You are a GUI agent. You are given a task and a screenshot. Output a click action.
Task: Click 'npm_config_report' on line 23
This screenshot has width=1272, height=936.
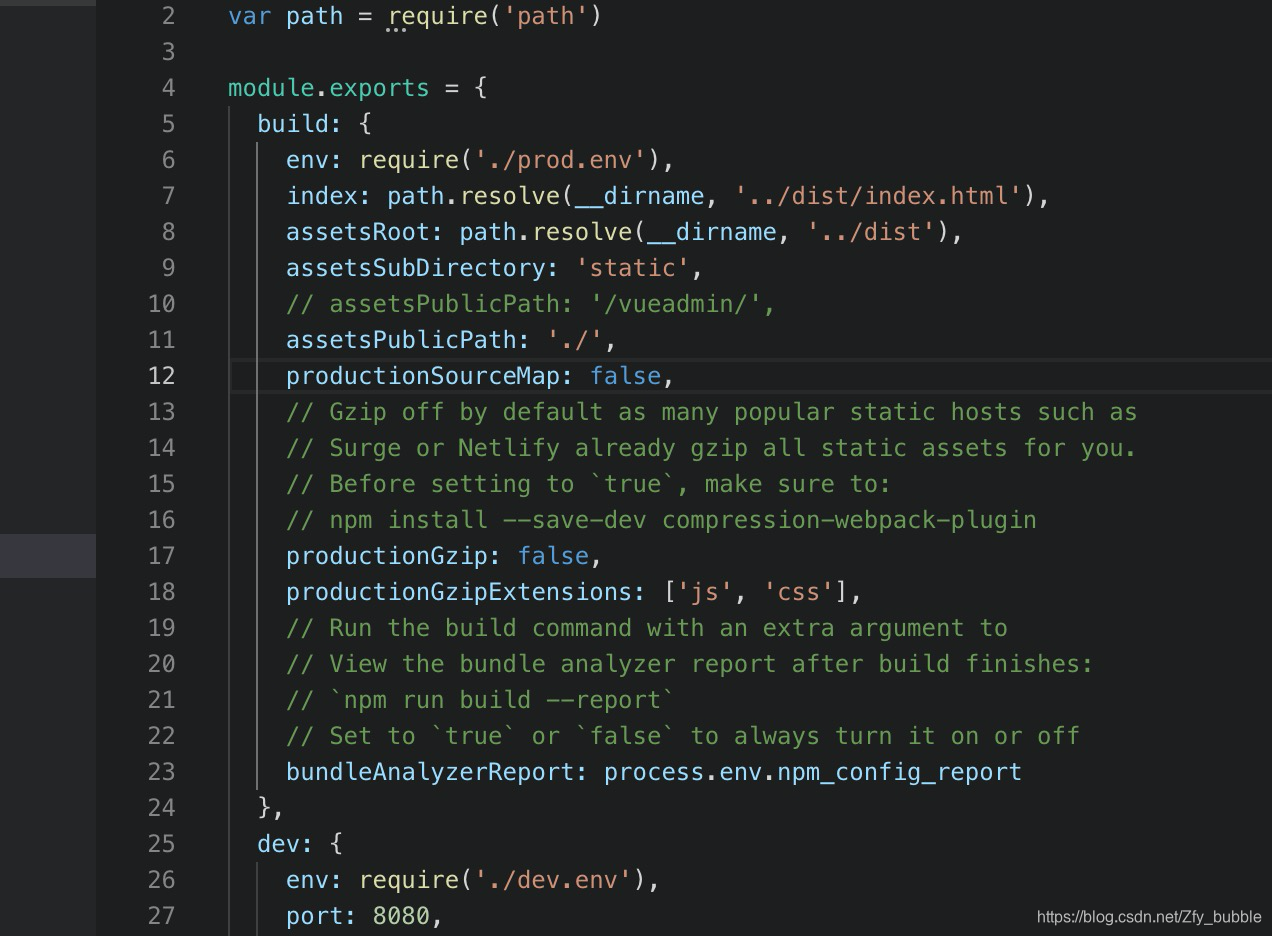click(x=899, y=772)
